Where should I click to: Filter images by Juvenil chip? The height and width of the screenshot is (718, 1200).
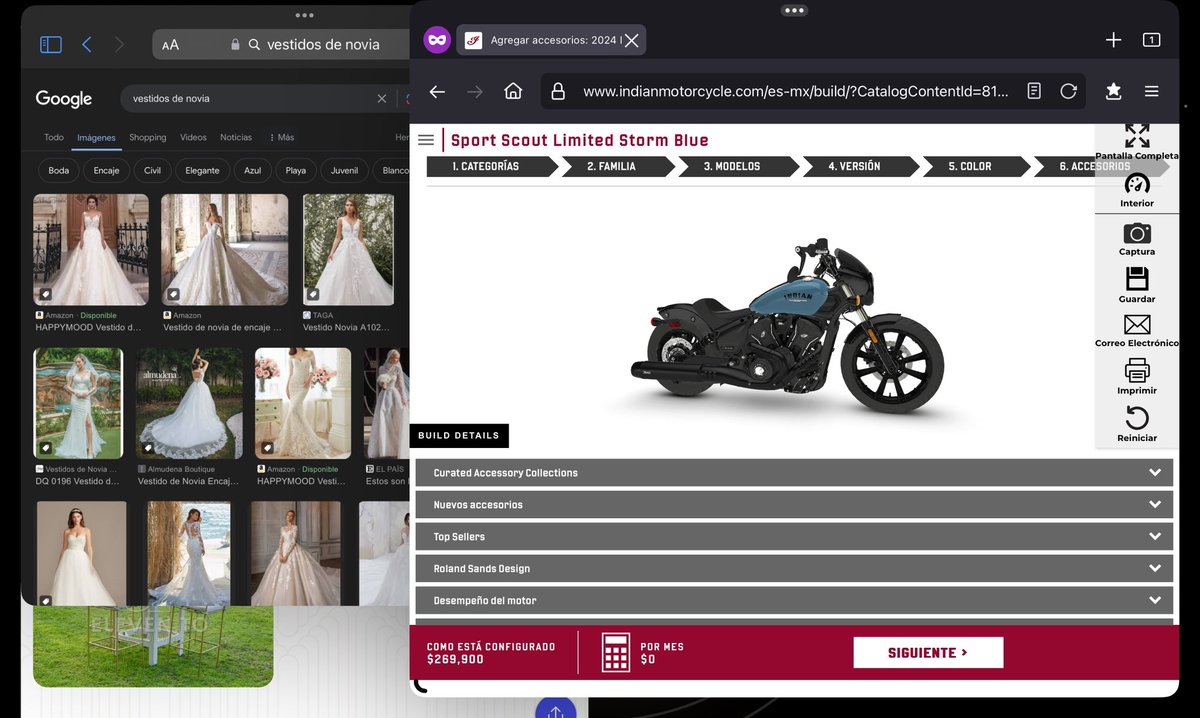coord(344,170)
